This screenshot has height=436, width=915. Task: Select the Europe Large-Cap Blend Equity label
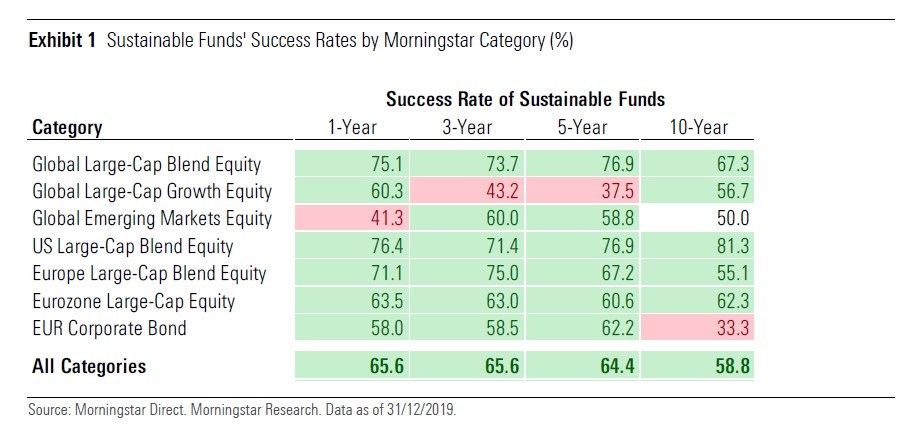coord(150,273)
